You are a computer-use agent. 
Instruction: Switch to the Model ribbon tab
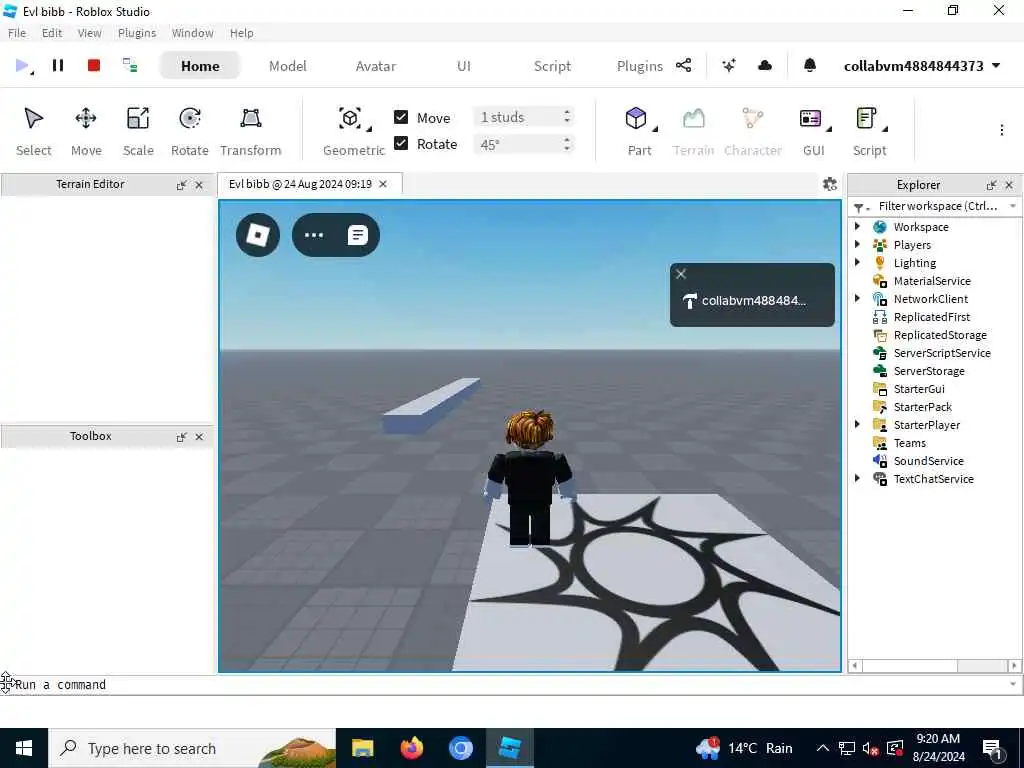[x=287, y=66]
